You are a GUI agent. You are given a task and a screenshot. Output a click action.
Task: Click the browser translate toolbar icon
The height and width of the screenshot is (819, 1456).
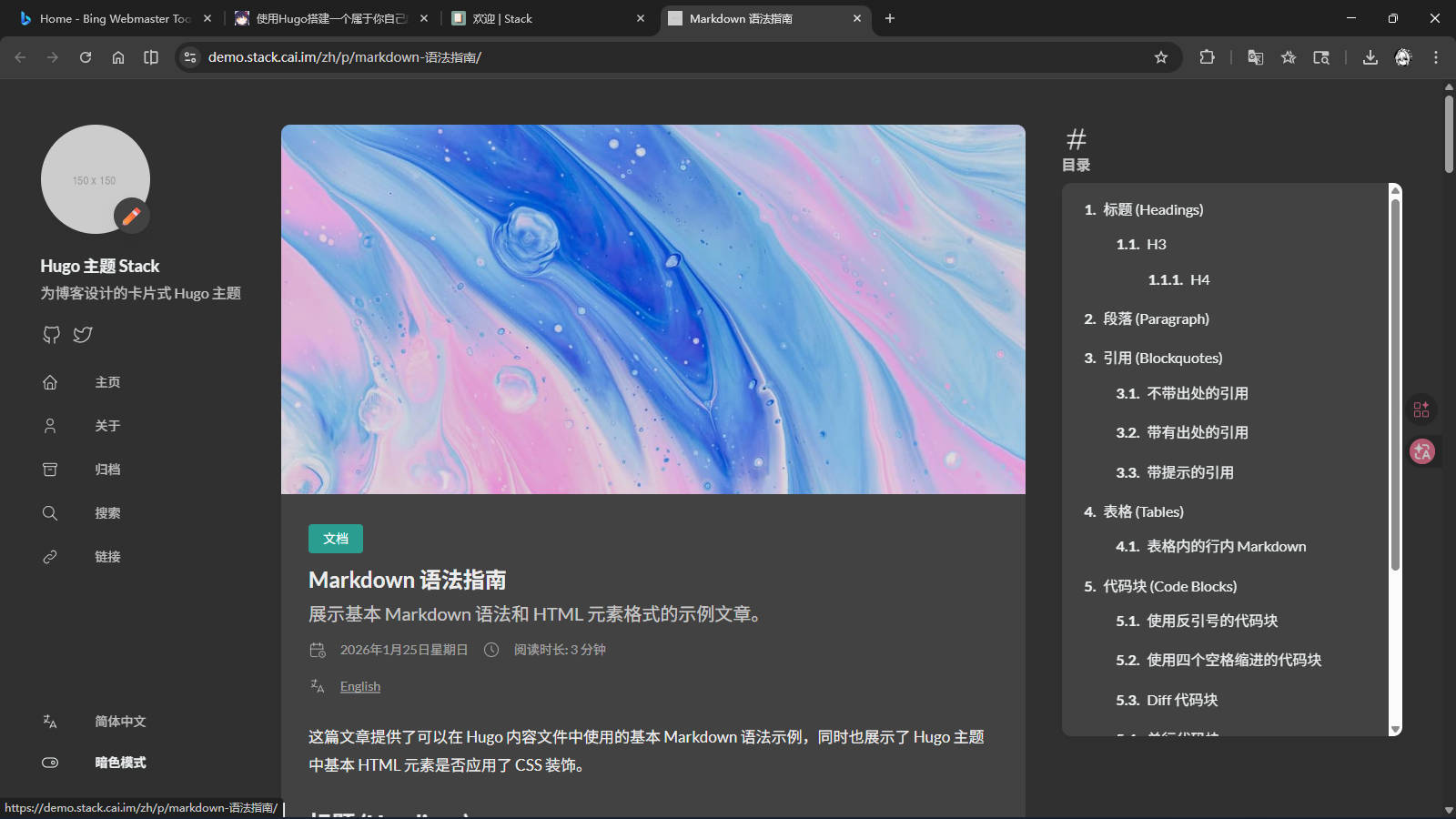point(1256,57)
